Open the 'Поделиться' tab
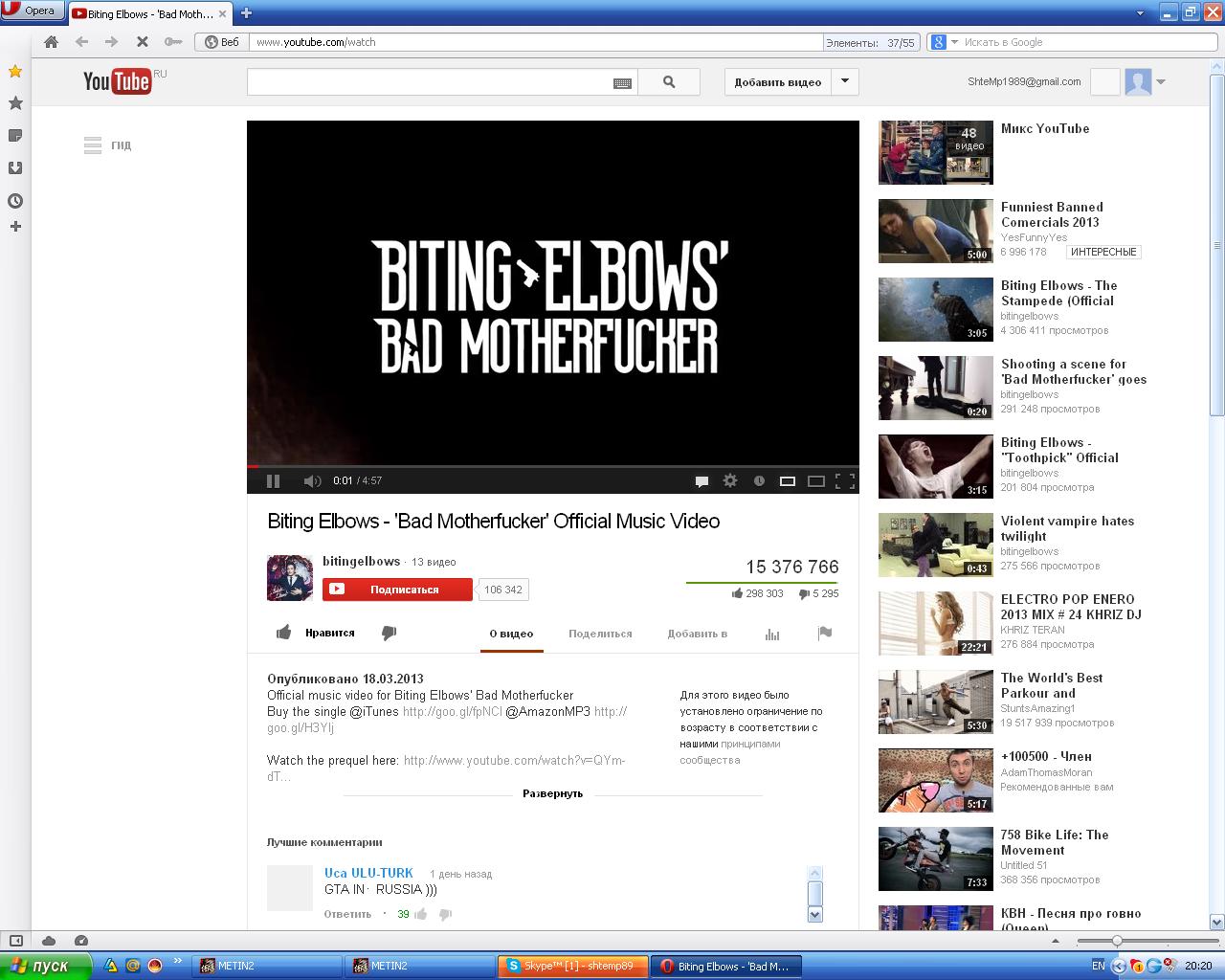Image resolution: width=1225 pixels, height=980 pixels. 600,634
